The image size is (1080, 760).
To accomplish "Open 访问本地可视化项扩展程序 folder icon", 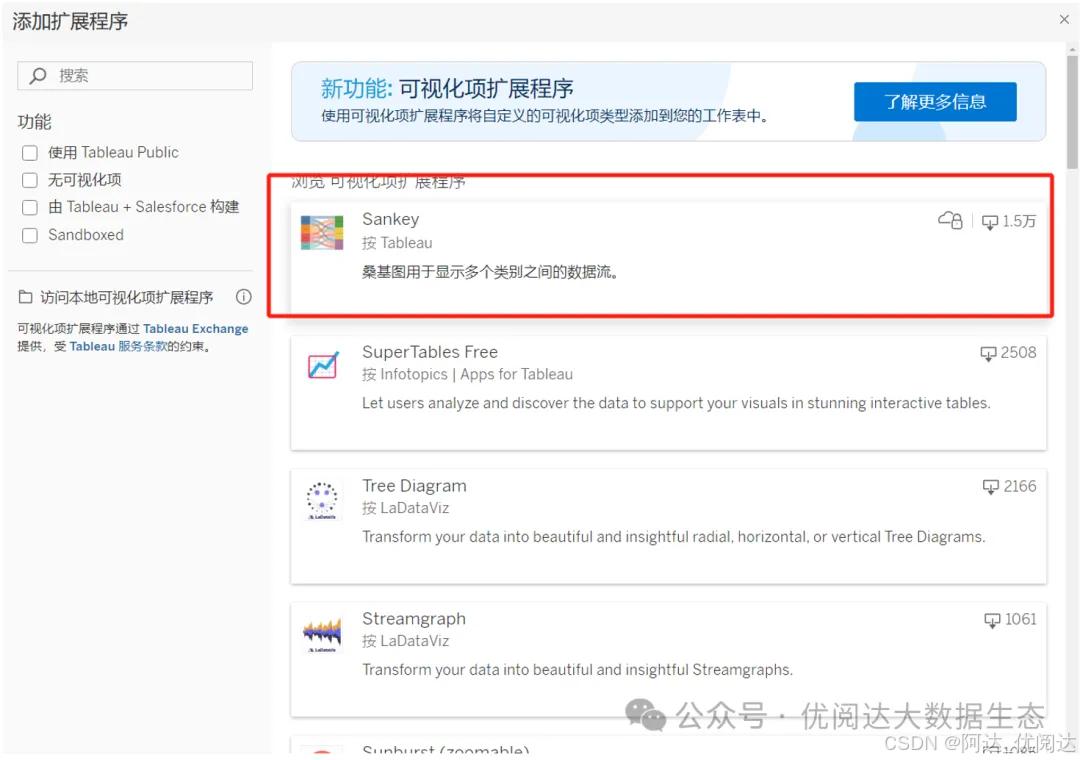I will click(x=25, y=297).
